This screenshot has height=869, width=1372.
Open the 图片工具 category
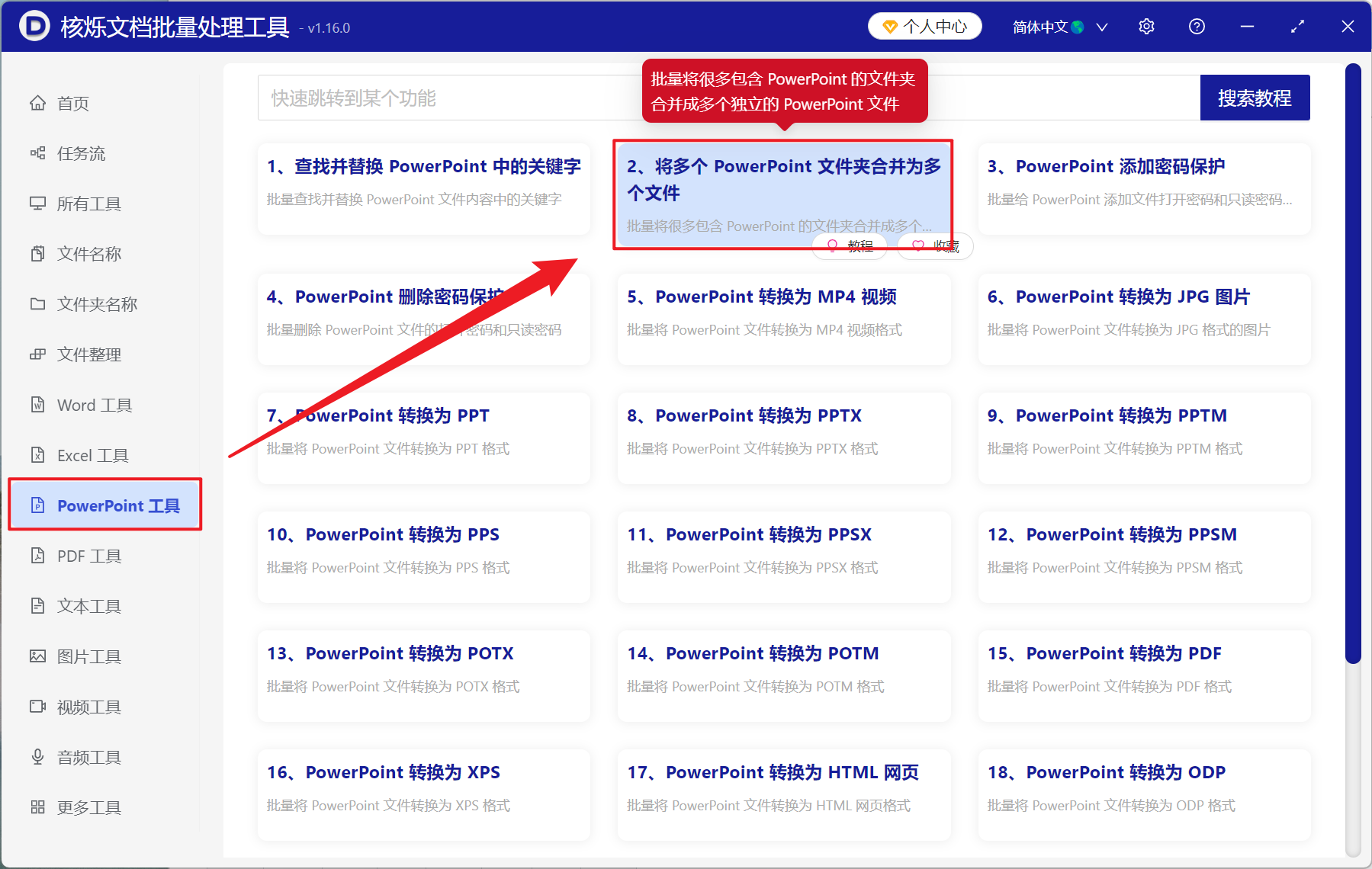pos(89,656)
